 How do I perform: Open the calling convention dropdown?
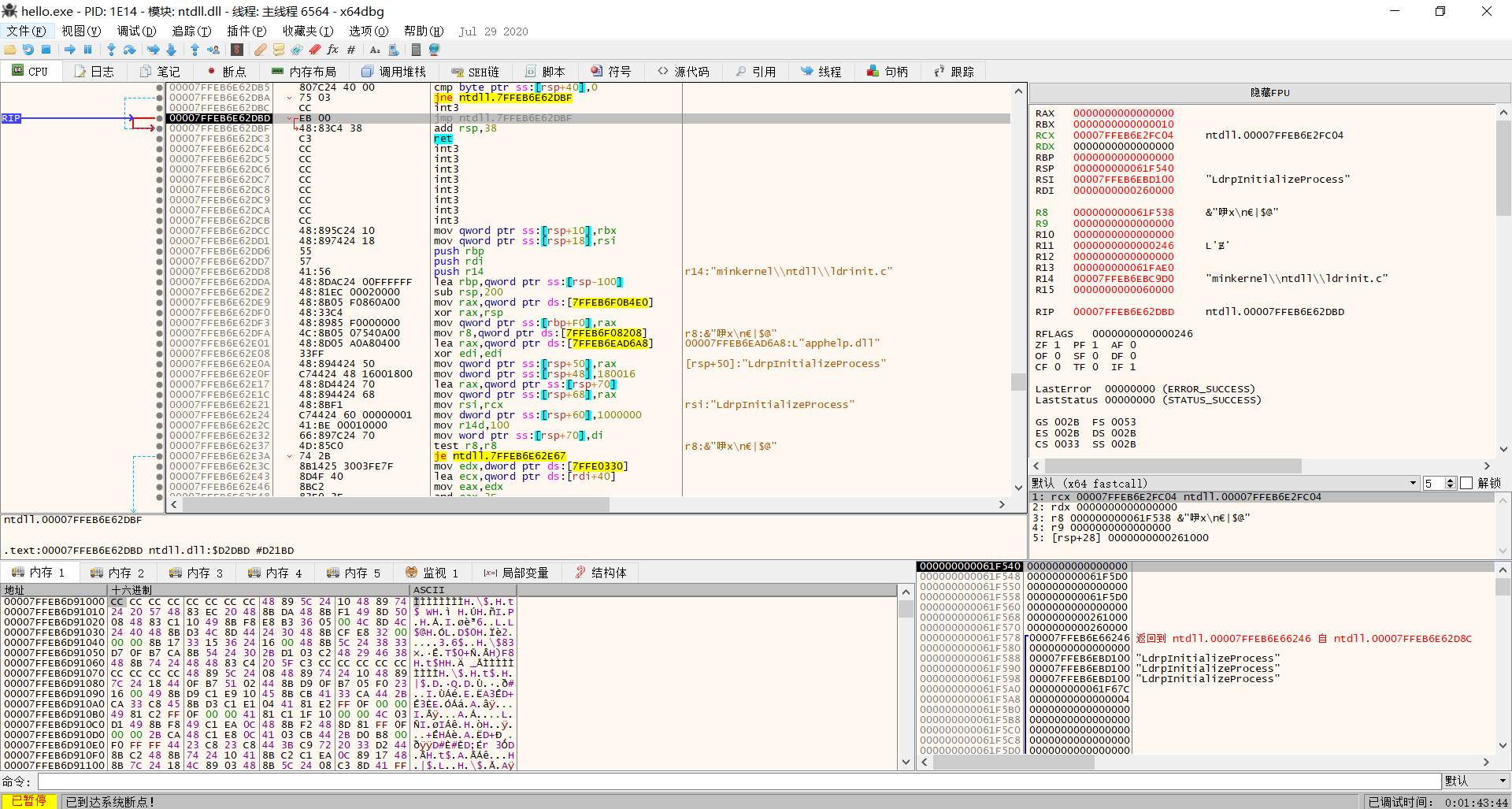click(x=1225, y=483)
